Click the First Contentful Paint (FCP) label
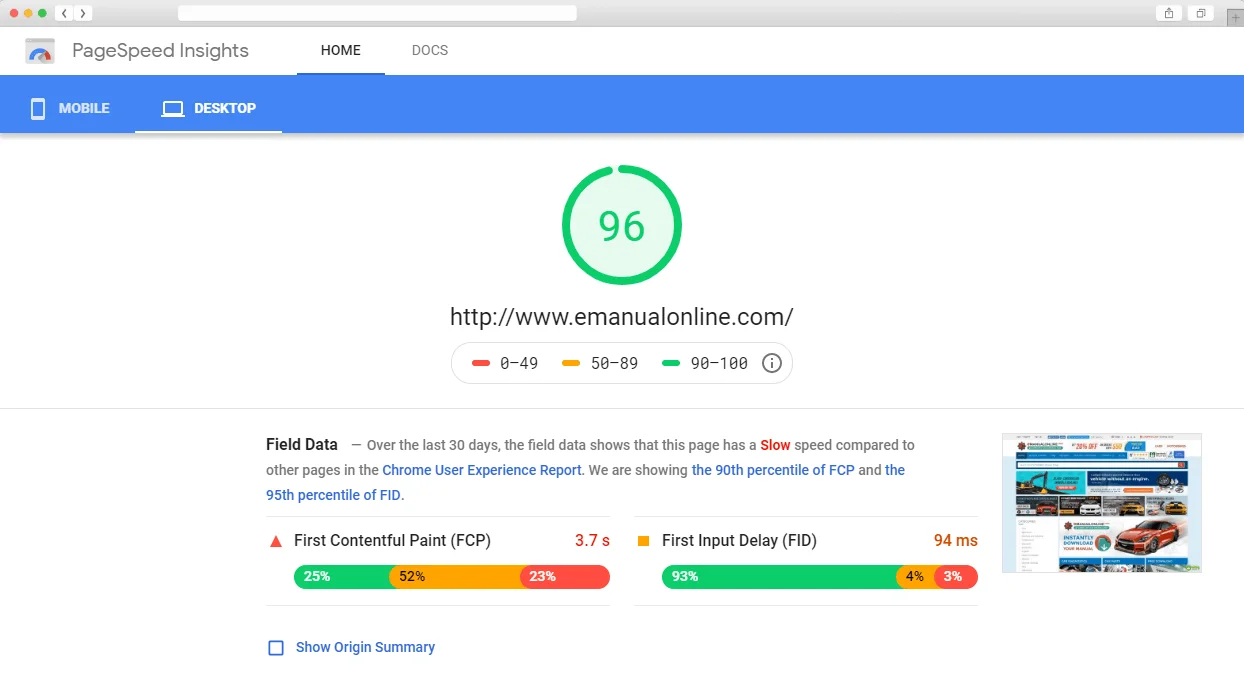This screenshot has height=694, width=1244. [x=392, y=541]
